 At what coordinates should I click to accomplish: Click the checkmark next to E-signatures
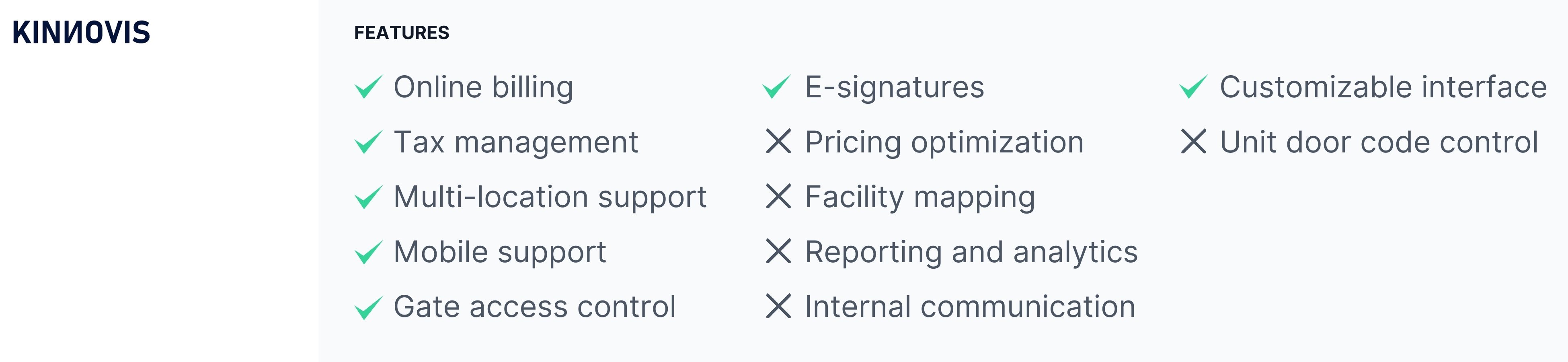click(777, 86)
